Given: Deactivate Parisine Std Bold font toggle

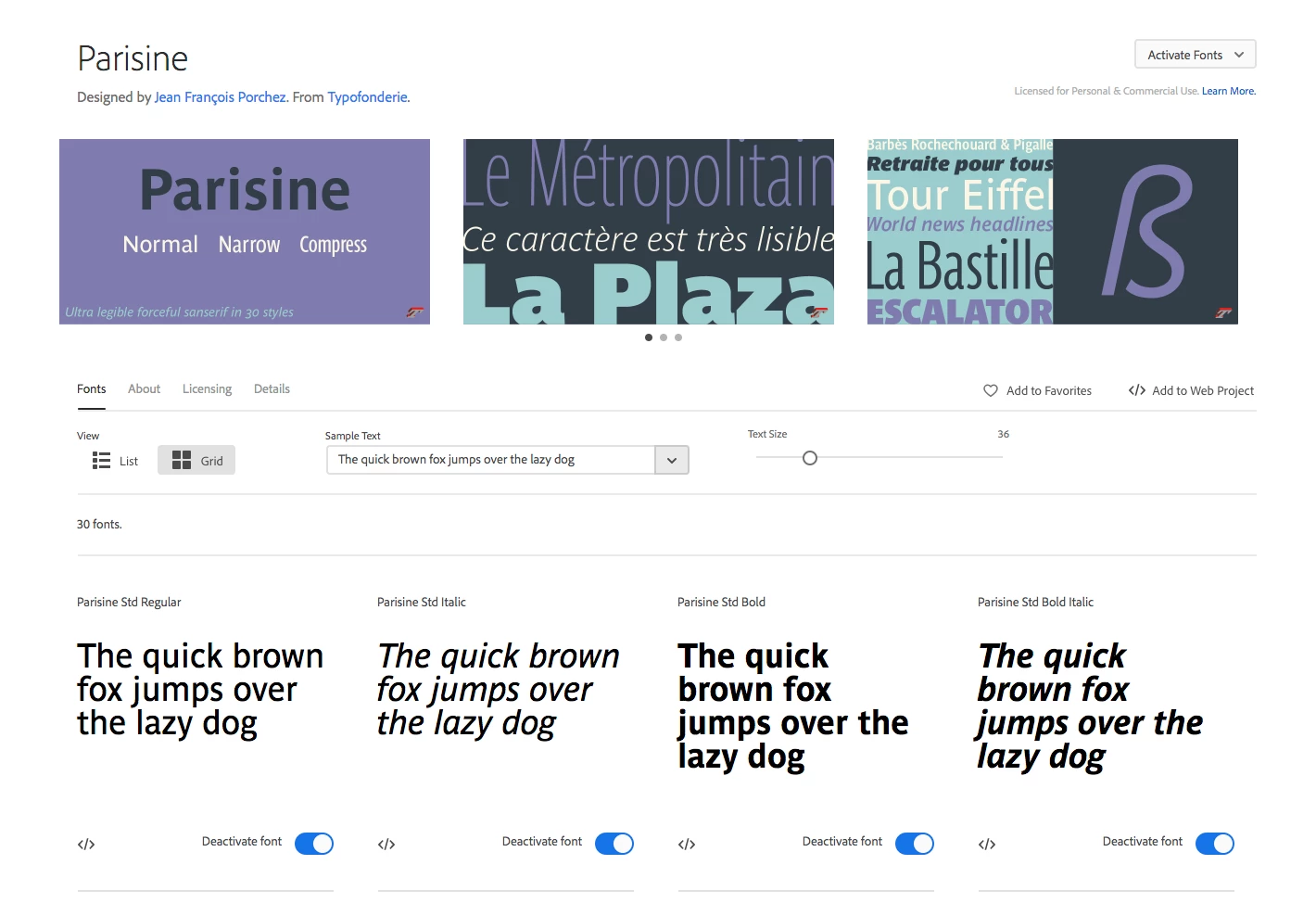Looking at the screenshot, I should pos(915,844).
